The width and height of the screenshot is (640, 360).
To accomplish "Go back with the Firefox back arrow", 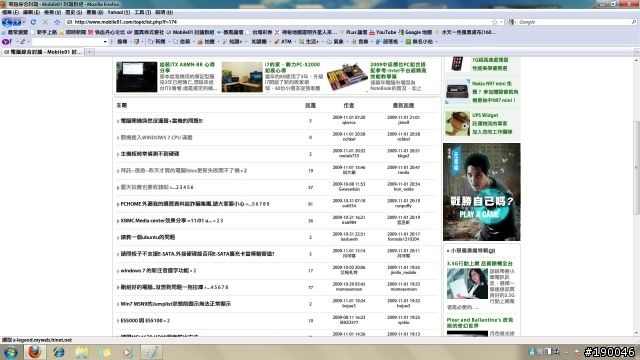I will [7, 22].
